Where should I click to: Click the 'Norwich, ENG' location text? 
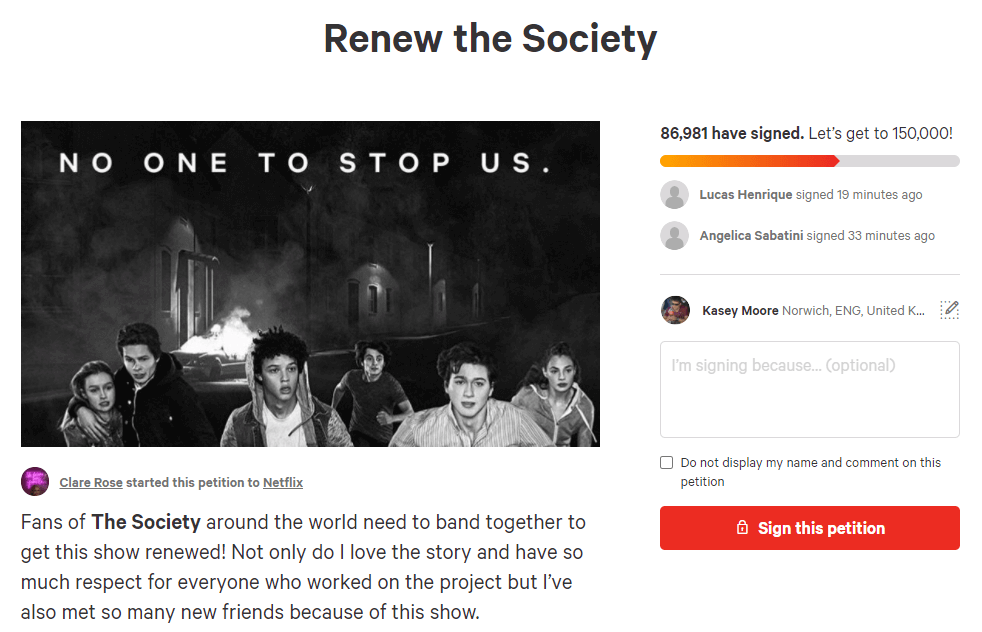853,311
